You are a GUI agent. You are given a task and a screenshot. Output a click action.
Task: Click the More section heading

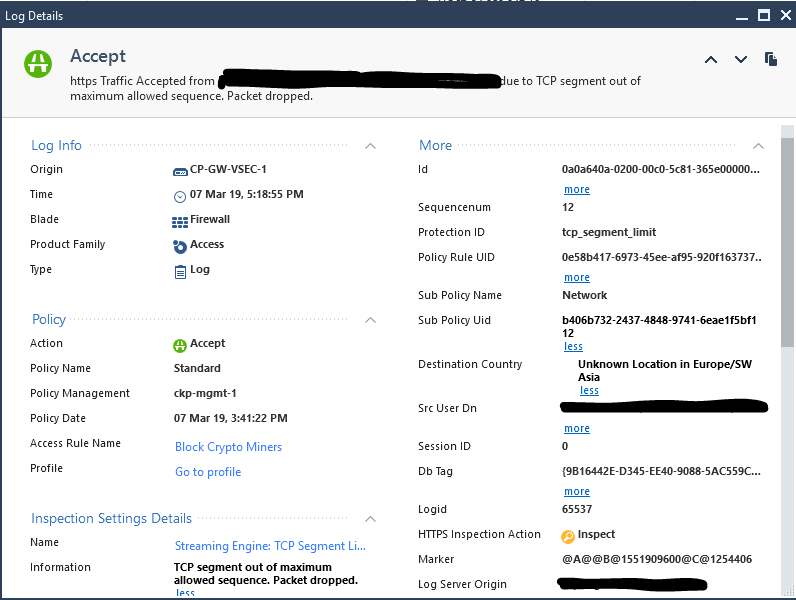tap(435, 146)
